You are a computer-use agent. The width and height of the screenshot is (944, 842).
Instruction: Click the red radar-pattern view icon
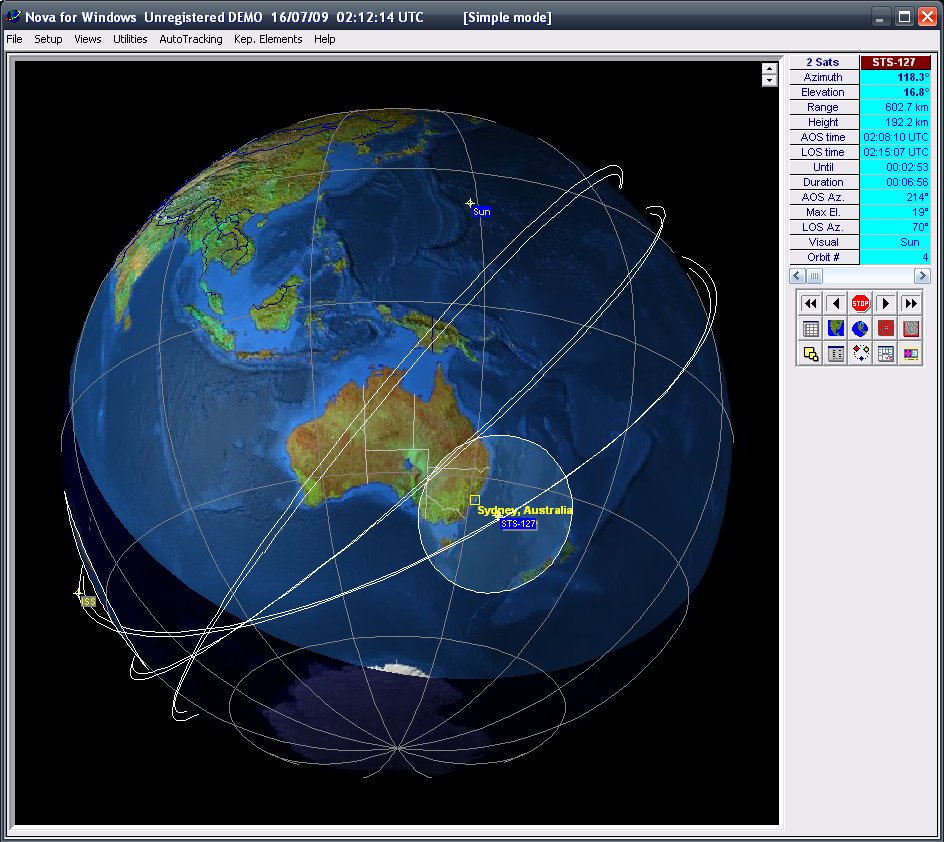[x=911, y=329]
